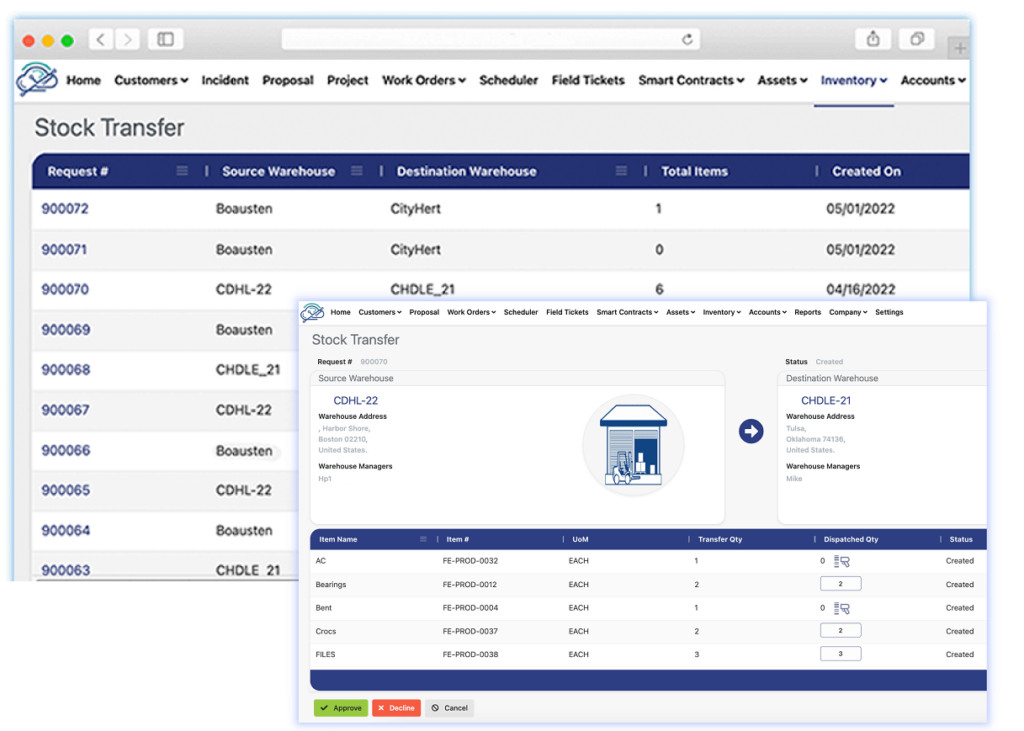The height and width of the screenshot is (731, 1024).
Task: Select item number FE-PROD-0037
Action: pos(470,631)
